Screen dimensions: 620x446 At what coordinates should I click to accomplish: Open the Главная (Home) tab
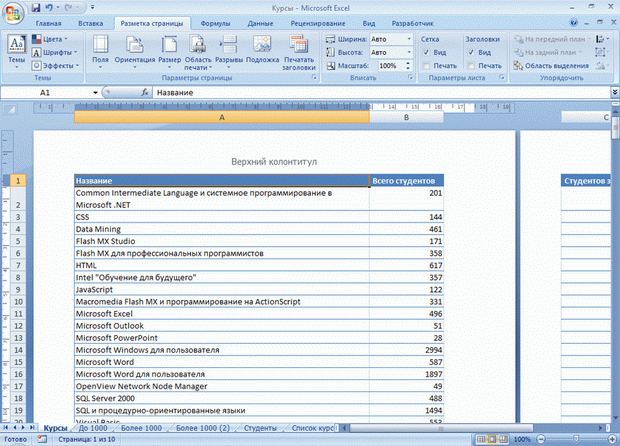48,23
